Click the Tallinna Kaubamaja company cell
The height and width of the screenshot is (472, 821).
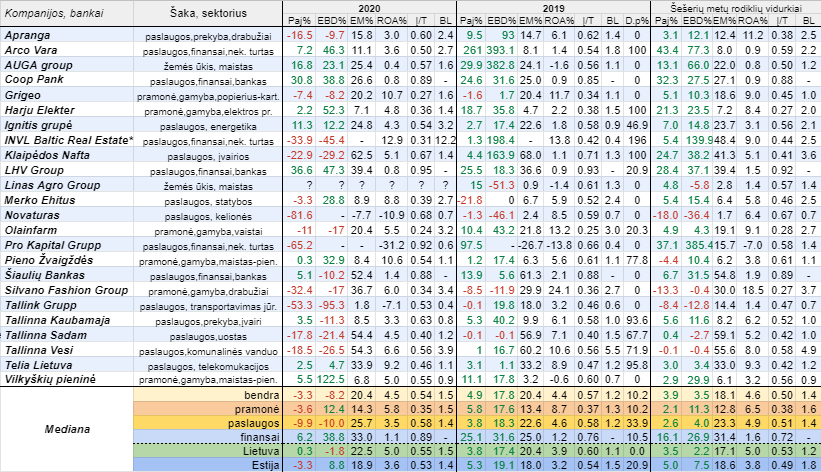tap(57, 321)
